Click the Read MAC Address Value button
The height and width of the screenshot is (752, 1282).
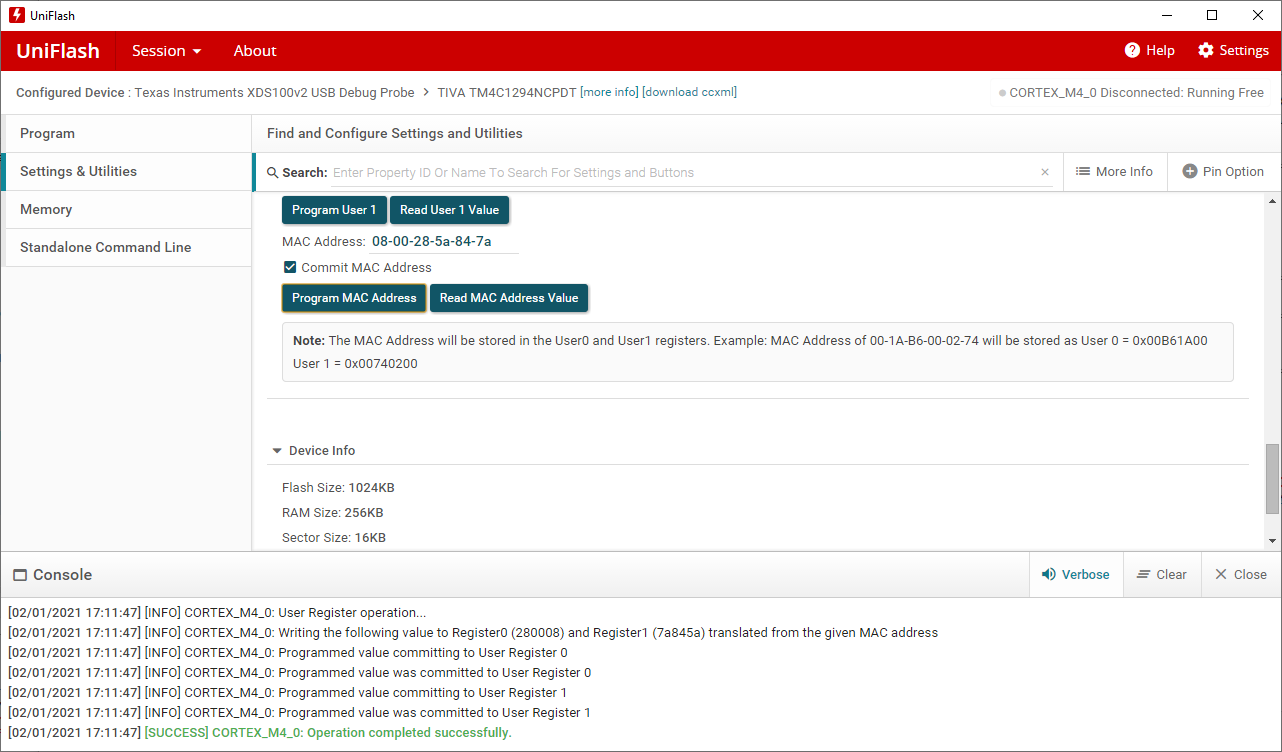tap(509, 298)
